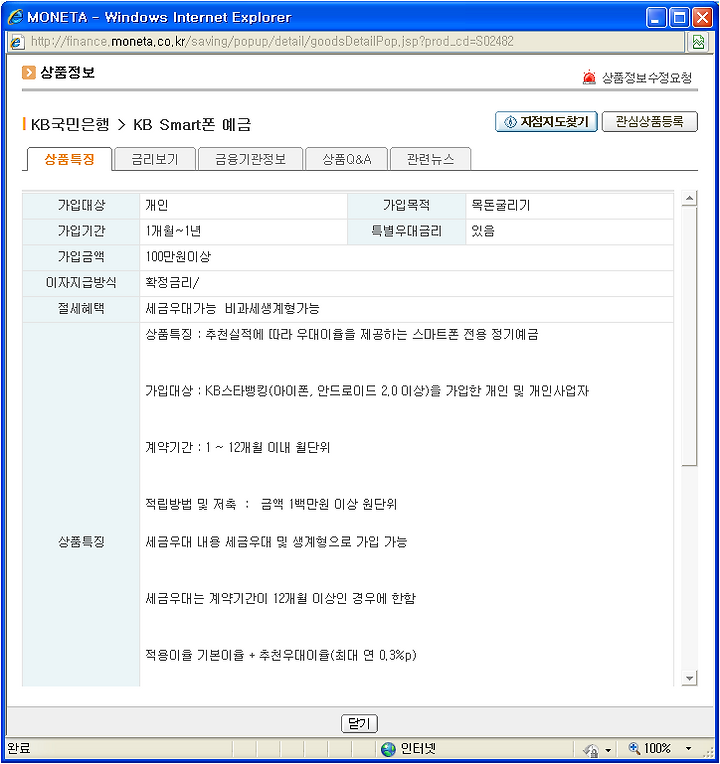The height and width of the screenshot is (764, 720).
Task: Click the line about KB스타뱅킹 가입대상
Action: [x=367, y=391]
